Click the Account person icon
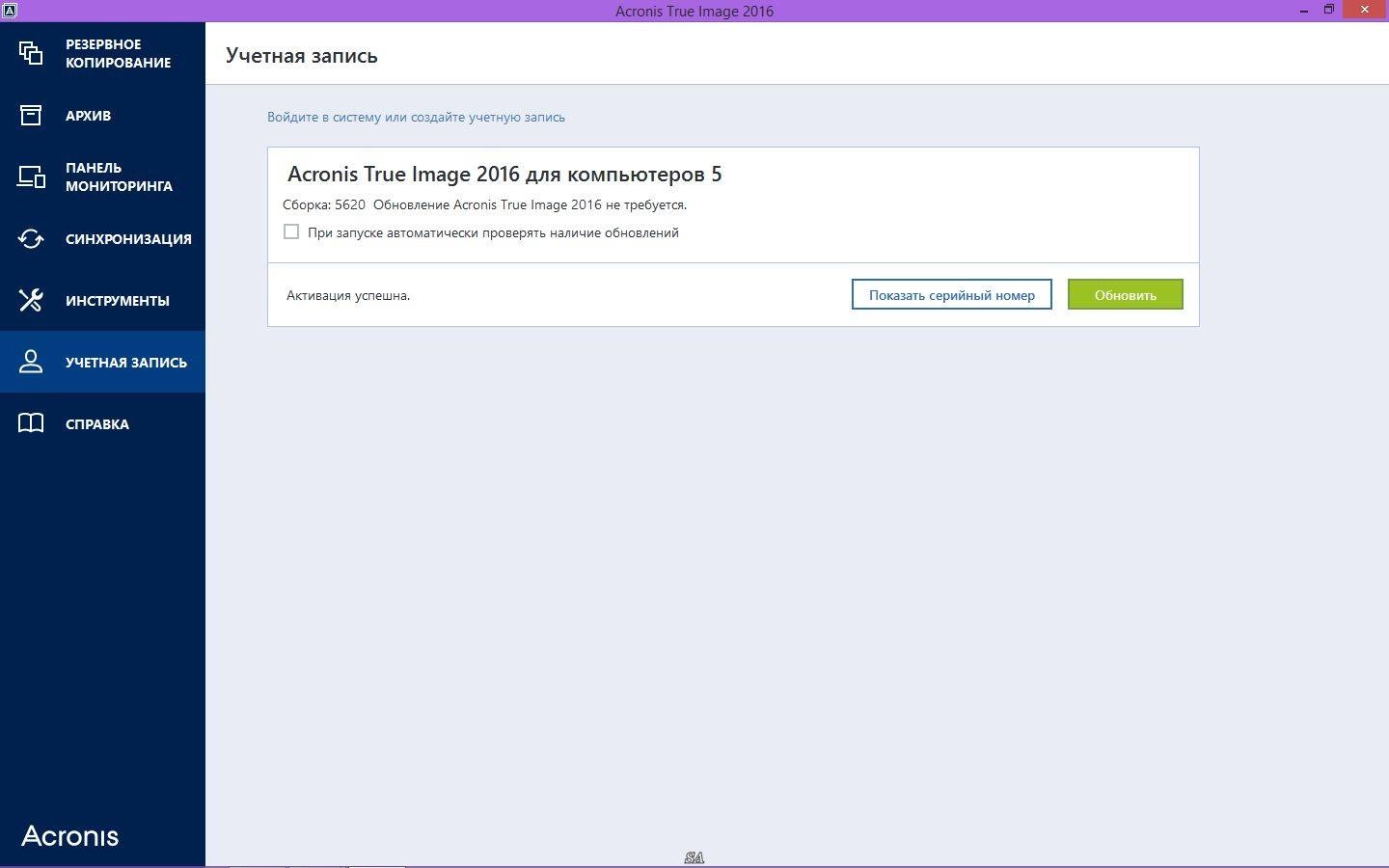Screen dimensions: 1389x868 pos(31,362)
